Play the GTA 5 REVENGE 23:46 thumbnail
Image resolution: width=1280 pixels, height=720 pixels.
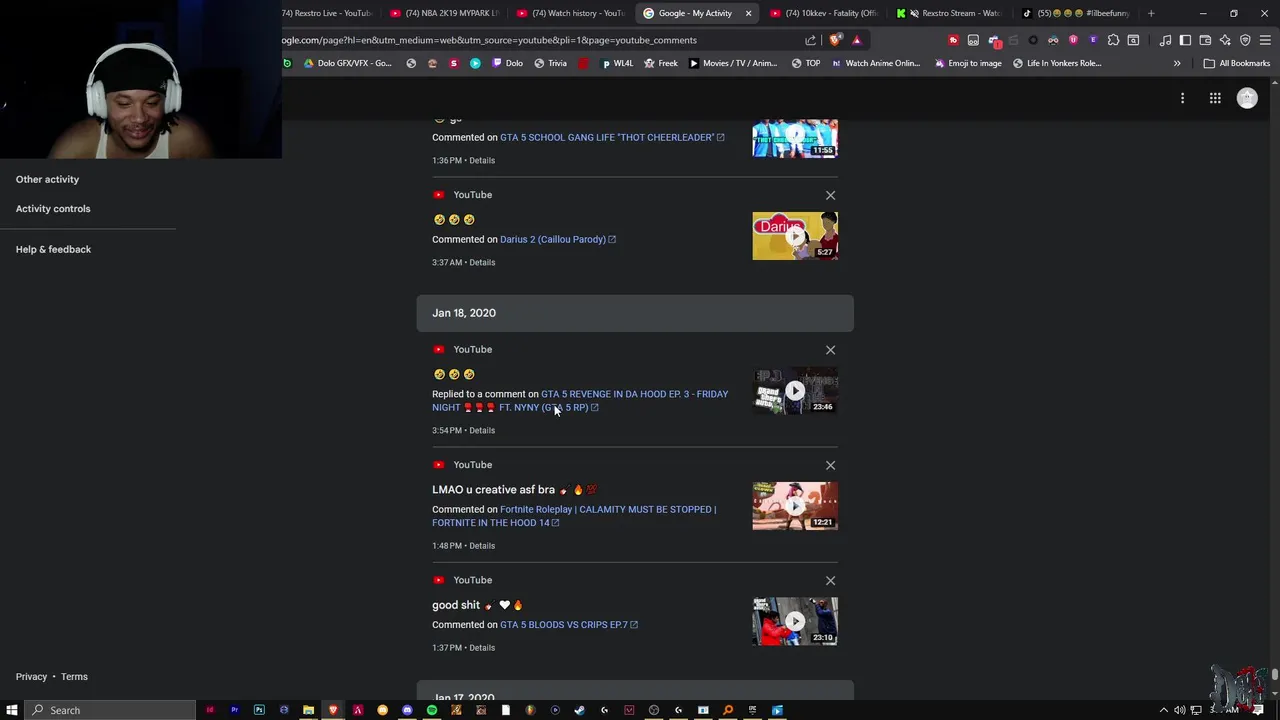pyautogui.click(x=795, y=391)
